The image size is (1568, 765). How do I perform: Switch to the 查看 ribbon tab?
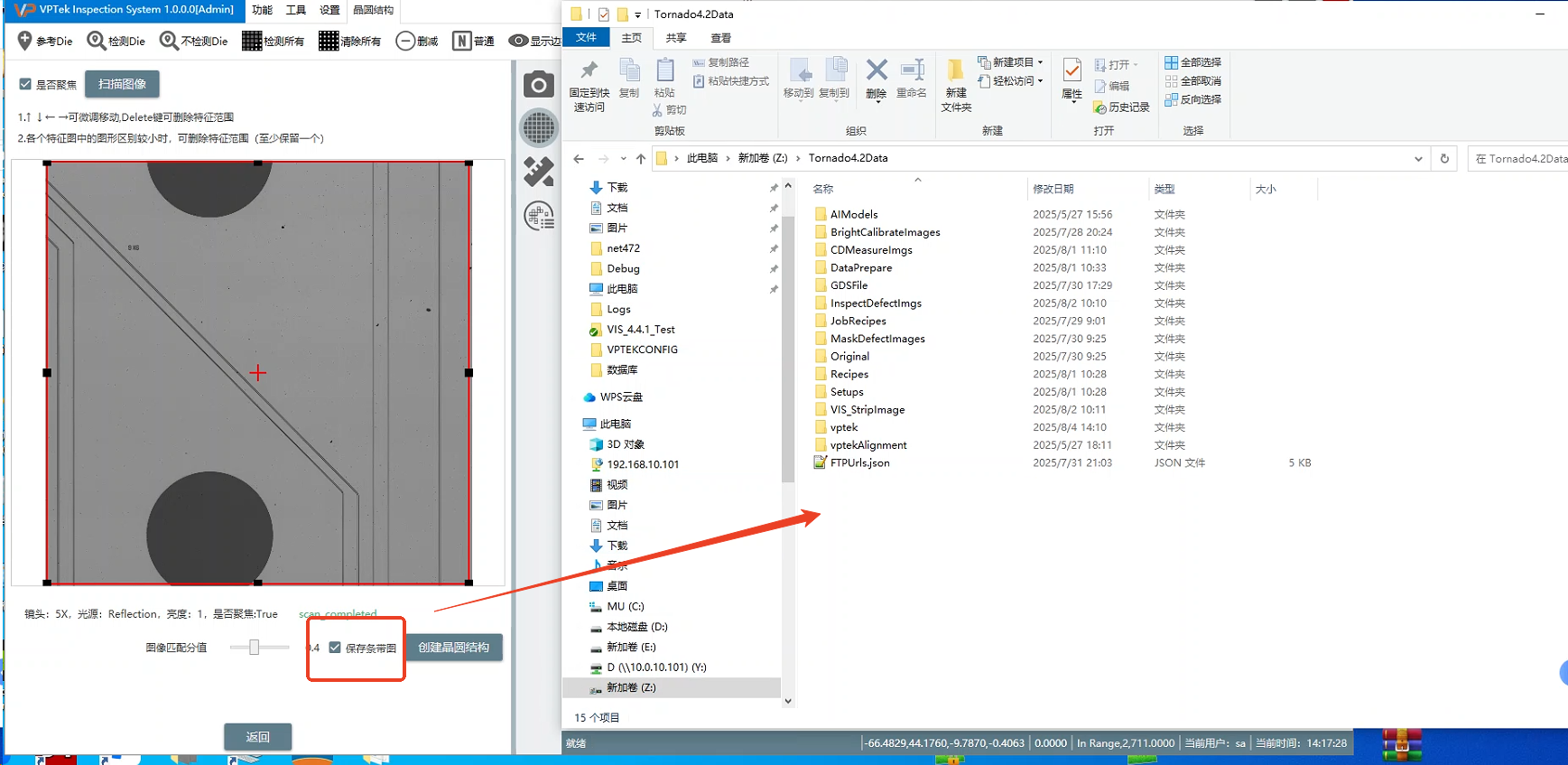pyautogui.click(x=720, y=38)
